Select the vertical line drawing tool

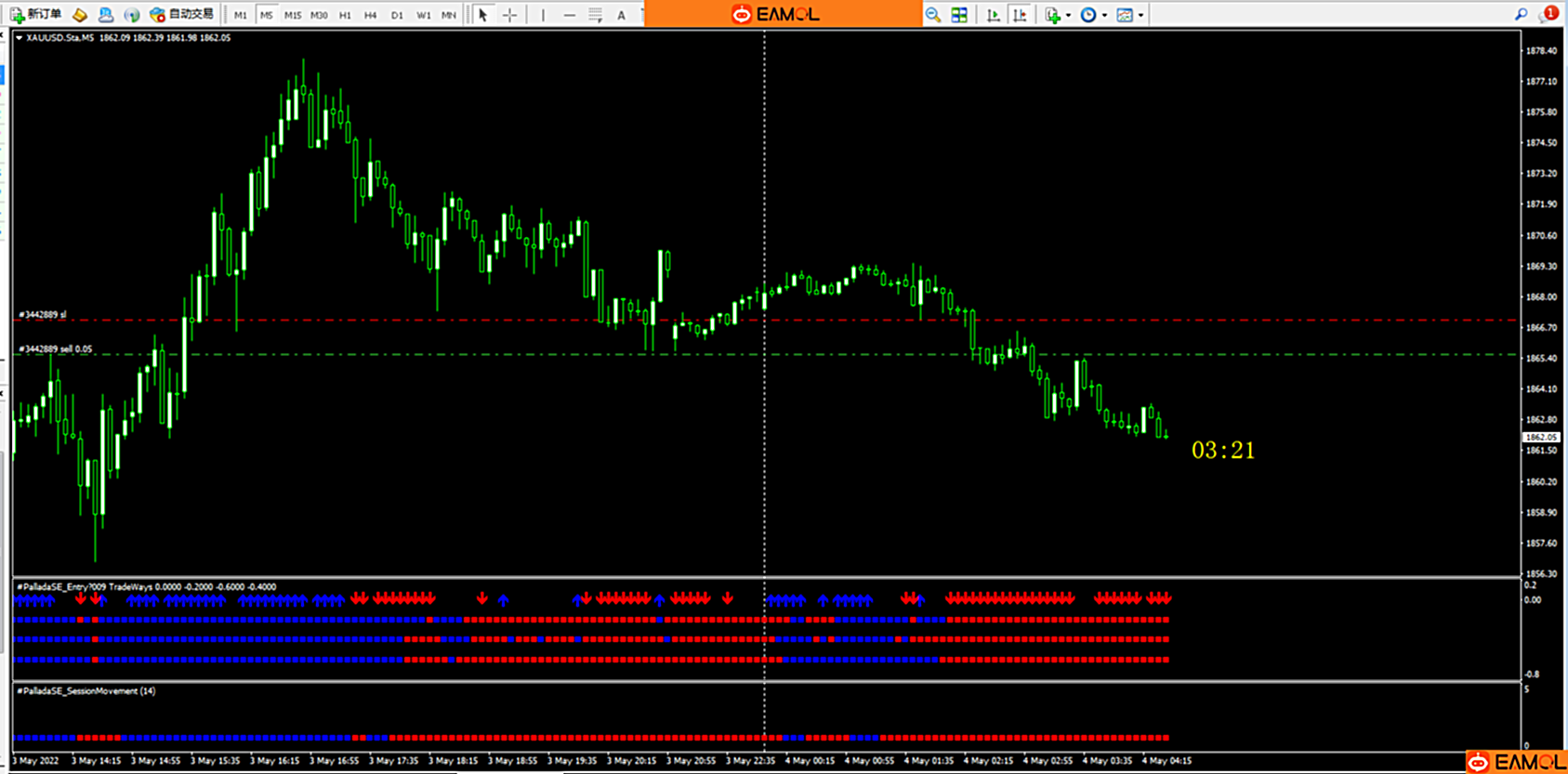[543, 15]
